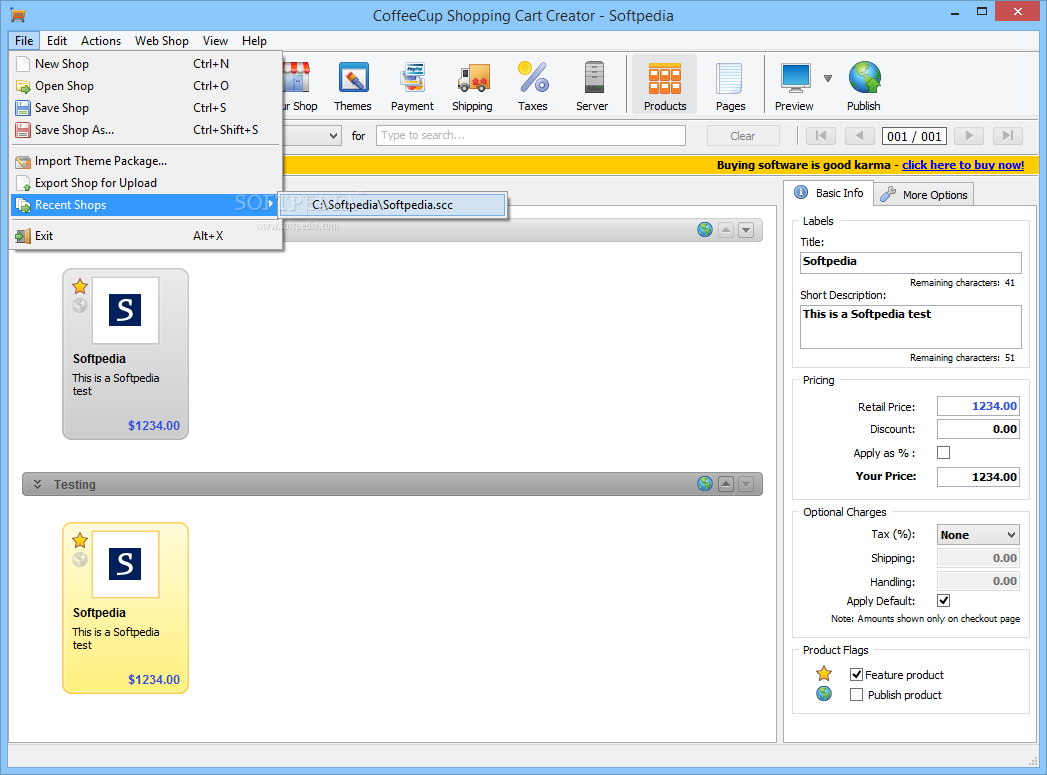Open the Web Shop menu
Image resolution: width=1047 pixels, height=775 pixels.
coord(162,41)
